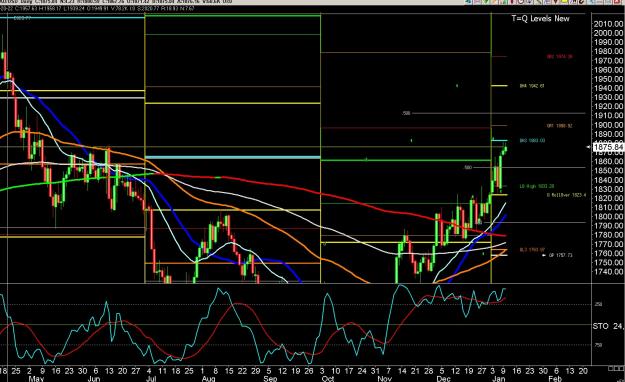This screenshot has height=382, width=625.
Task: Select the QP 1757.73 level label
Action: coord(561,255)
